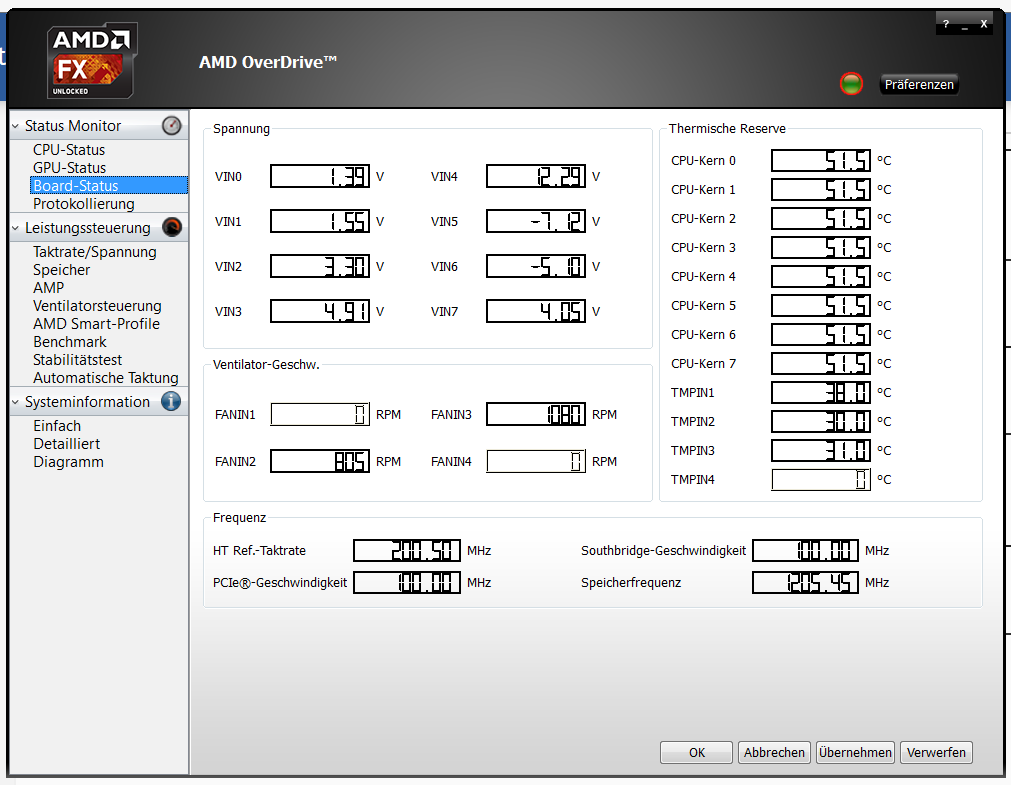1011x785 pixels.
Task: Open the help question mark button
Action: pos(945,25)
